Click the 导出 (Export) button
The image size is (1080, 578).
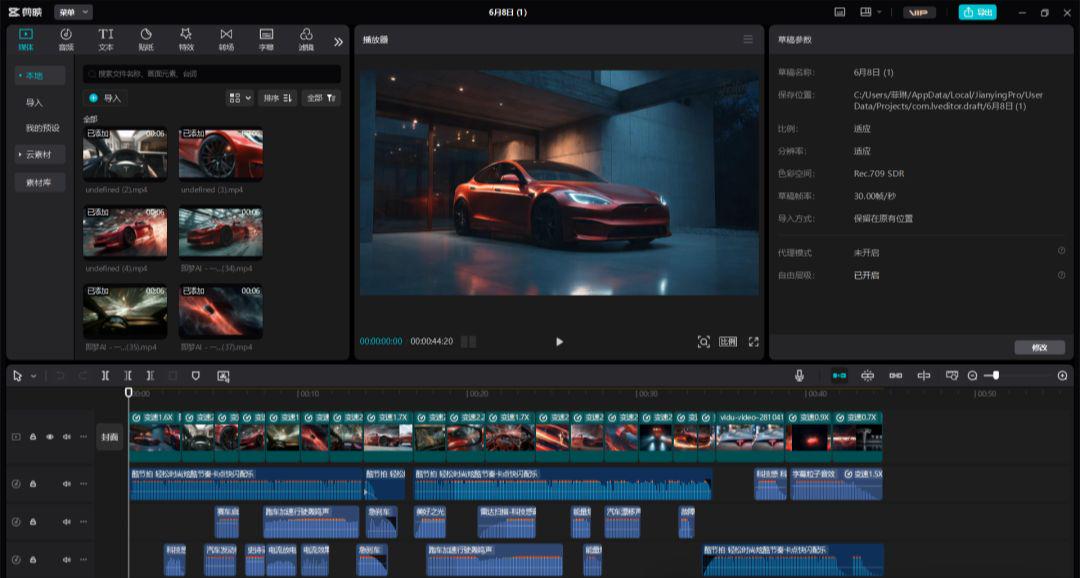click(976, 12)
